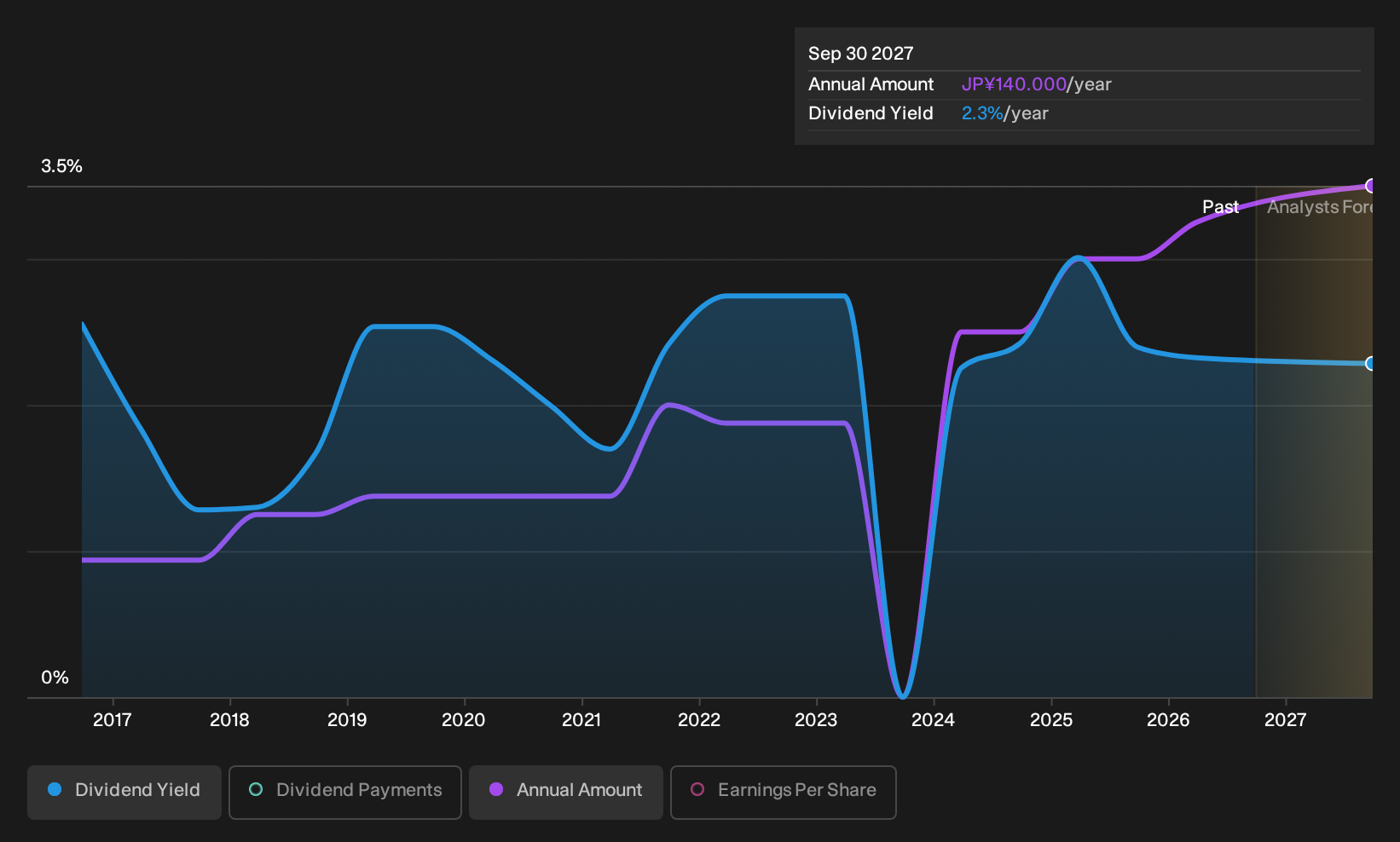
Task: Click the 2023 x-axis label
Action: point(816,720)
